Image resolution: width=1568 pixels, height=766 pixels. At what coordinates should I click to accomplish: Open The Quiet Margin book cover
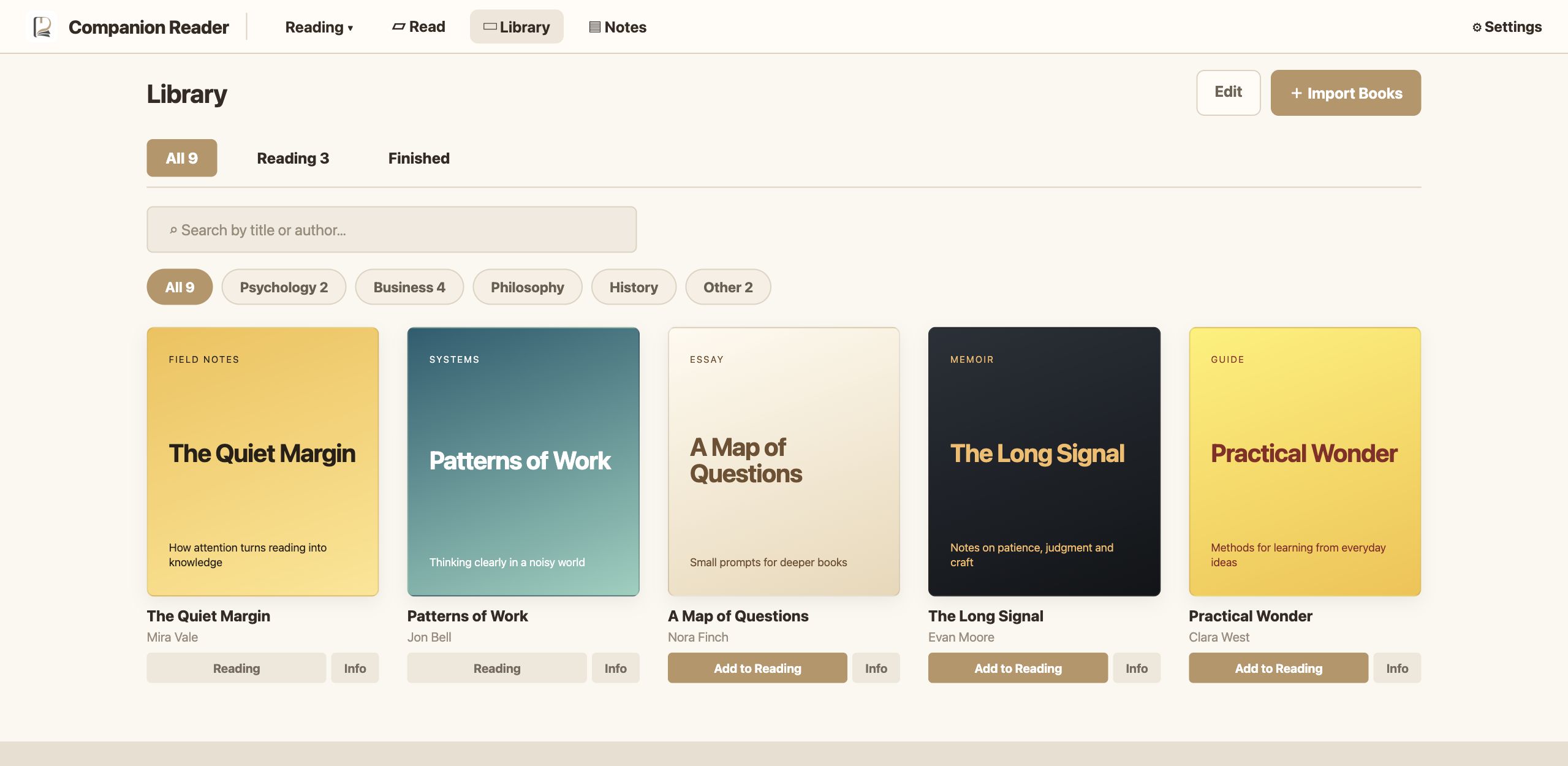pyautogui.click(x=262, y=461)
